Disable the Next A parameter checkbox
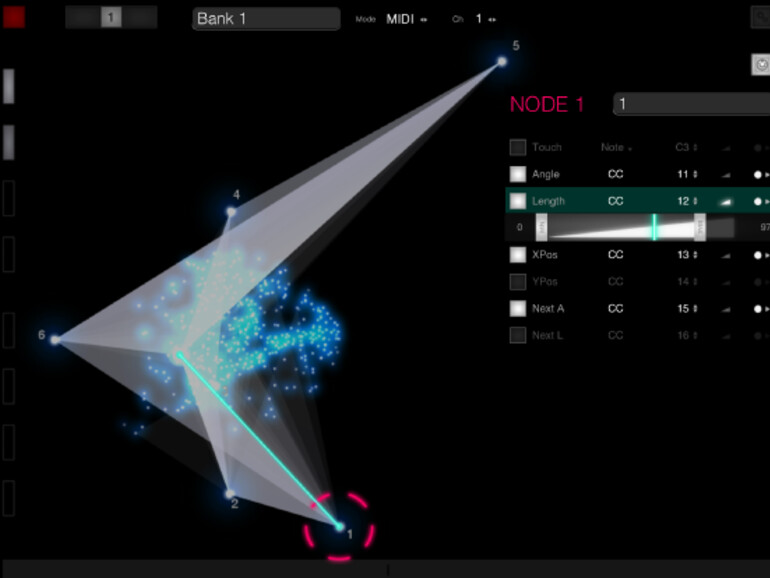Screen dimensions: 770x578 (518, 308)
